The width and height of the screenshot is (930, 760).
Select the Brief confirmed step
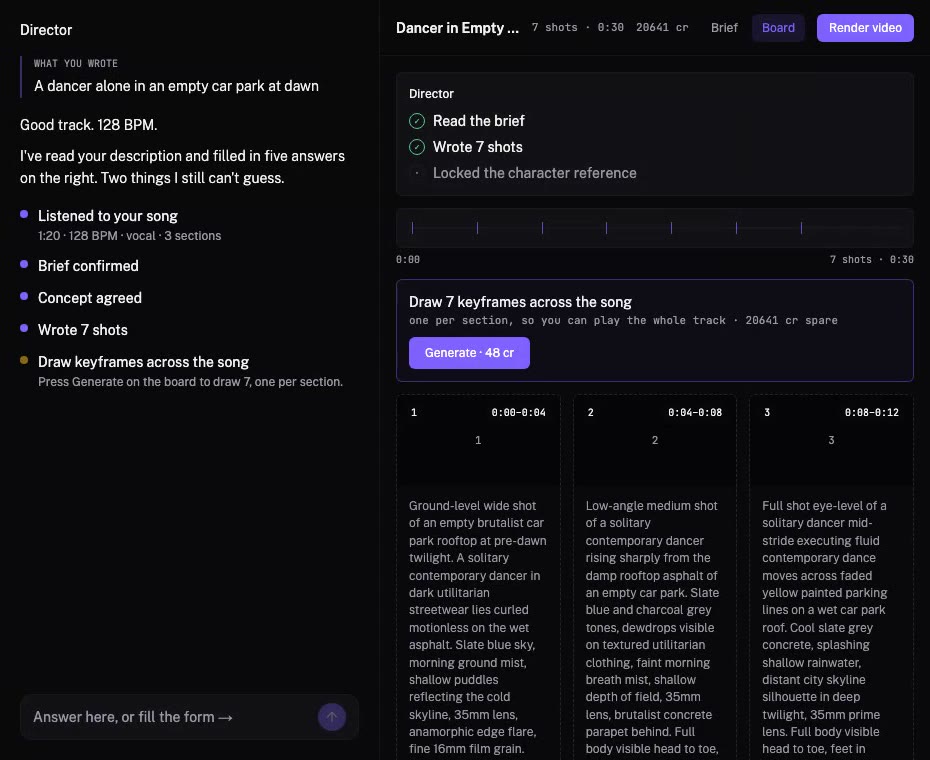88,266
